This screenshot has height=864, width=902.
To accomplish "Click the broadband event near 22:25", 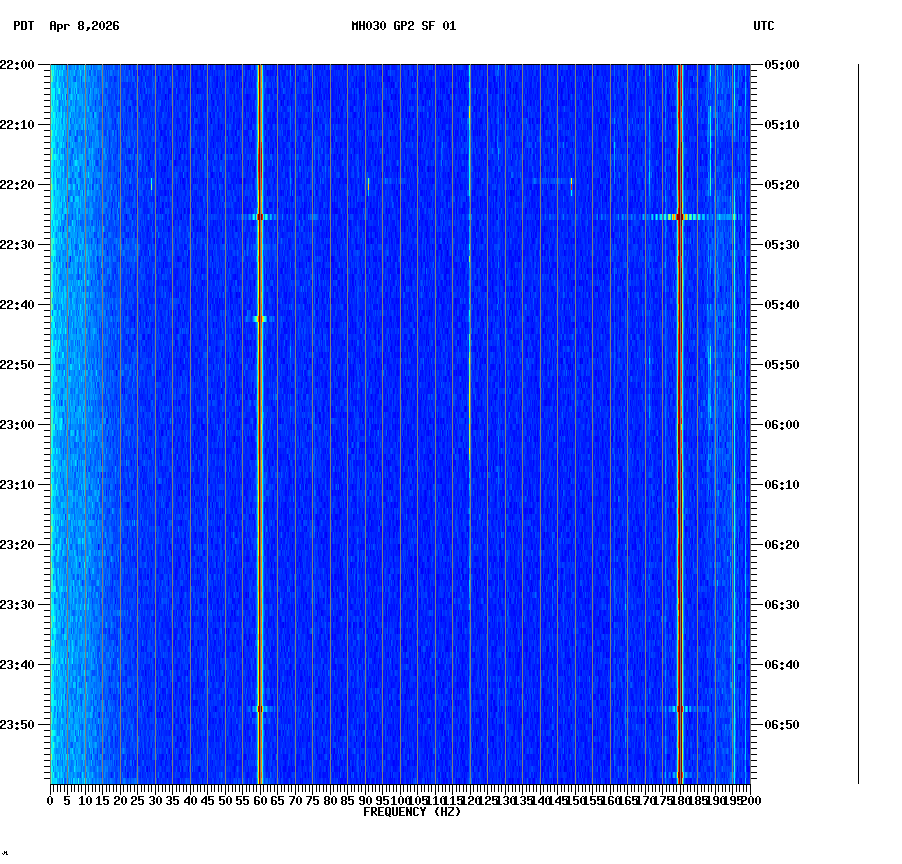I will 450,215.
